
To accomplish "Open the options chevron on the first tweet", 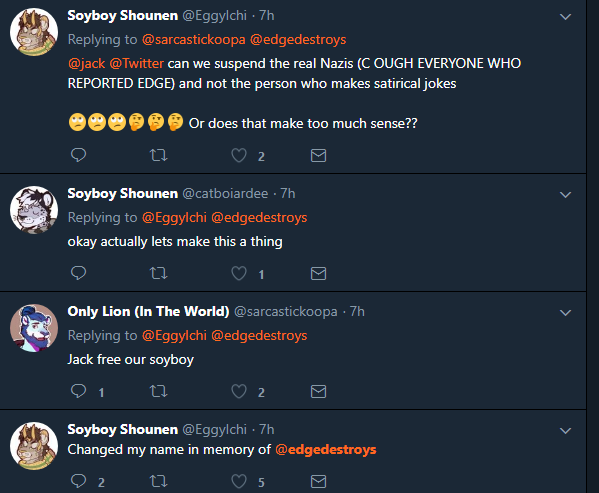I will click(x=565, y=17).
